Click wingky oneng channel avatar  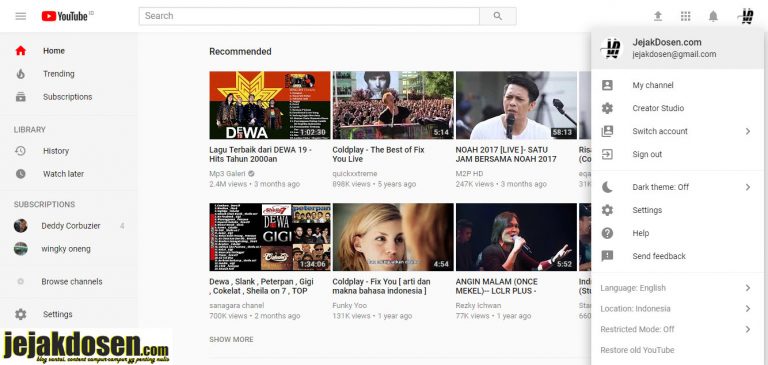21,249
